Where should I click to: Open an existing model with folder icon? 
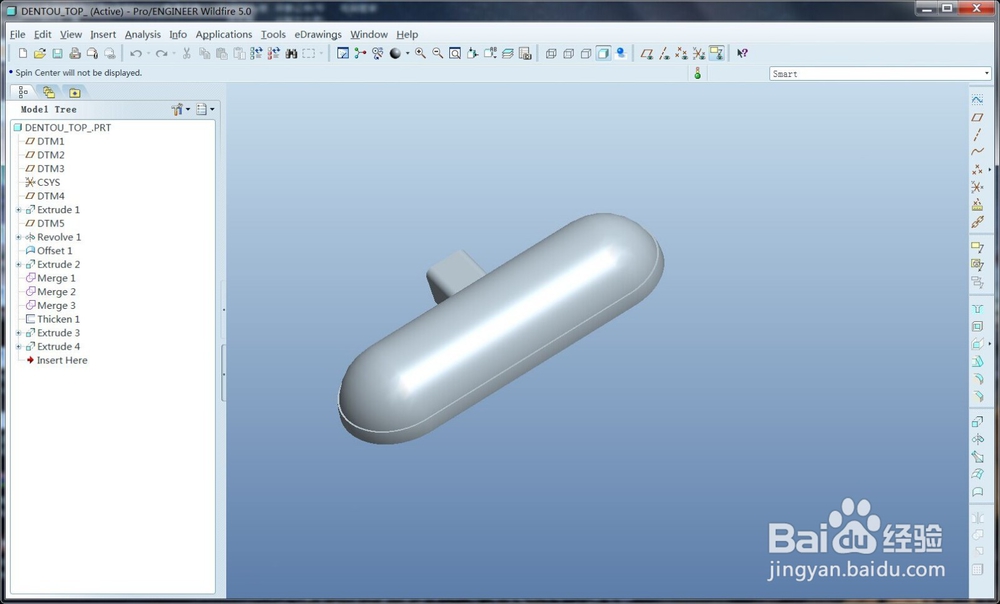(x=40, y=54)
